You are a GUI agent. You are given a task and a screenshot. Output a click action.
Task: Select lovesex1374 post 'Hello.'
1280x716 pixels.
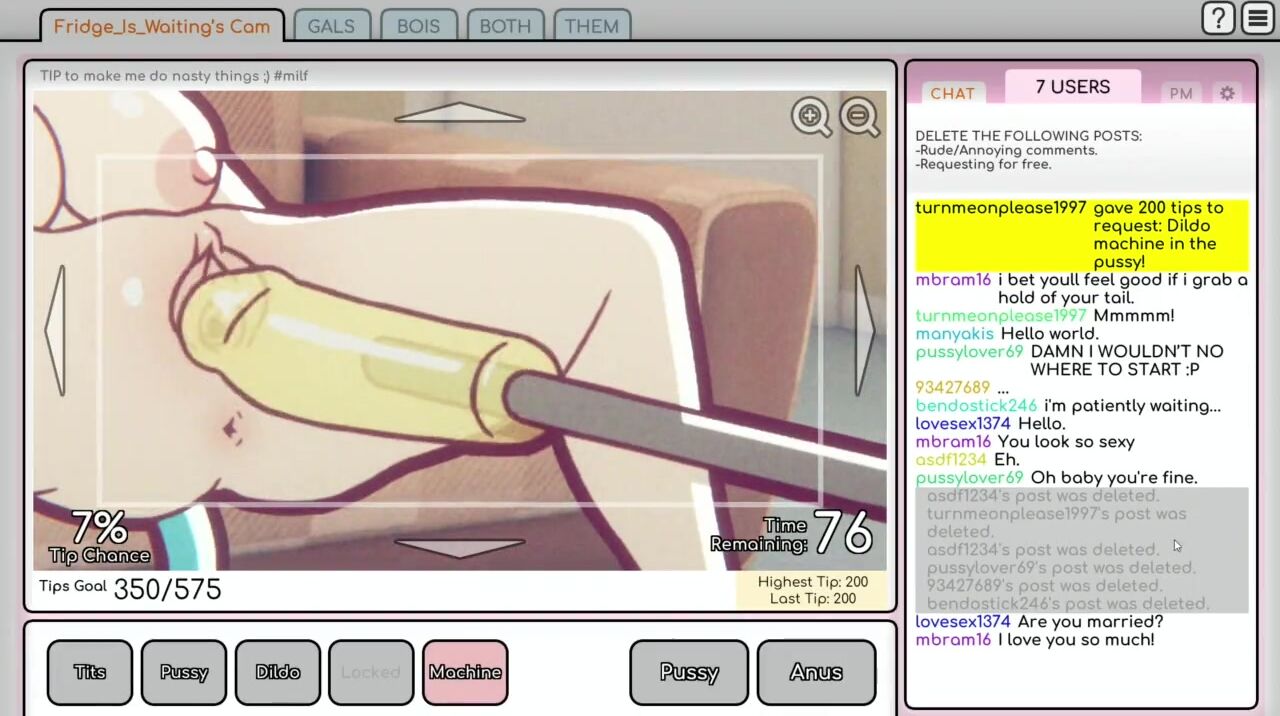click(990, 424)
